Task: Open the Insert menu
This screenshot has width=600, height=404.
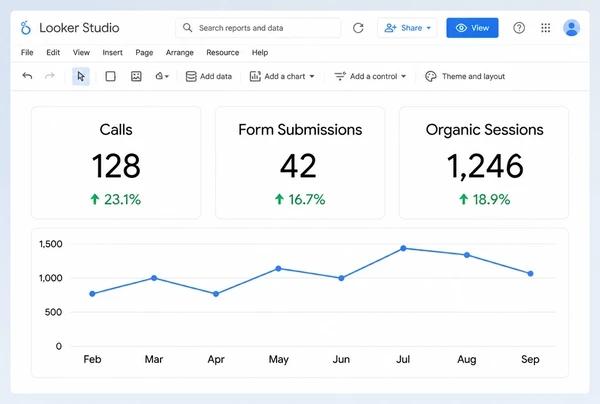Action: (x=112, y=52)
